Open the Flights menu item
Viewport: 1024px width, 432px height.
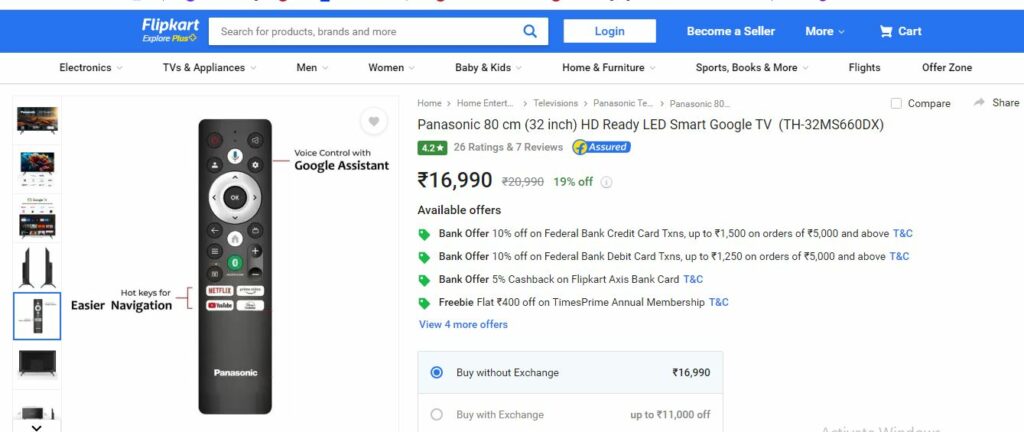tap(864, 68)
